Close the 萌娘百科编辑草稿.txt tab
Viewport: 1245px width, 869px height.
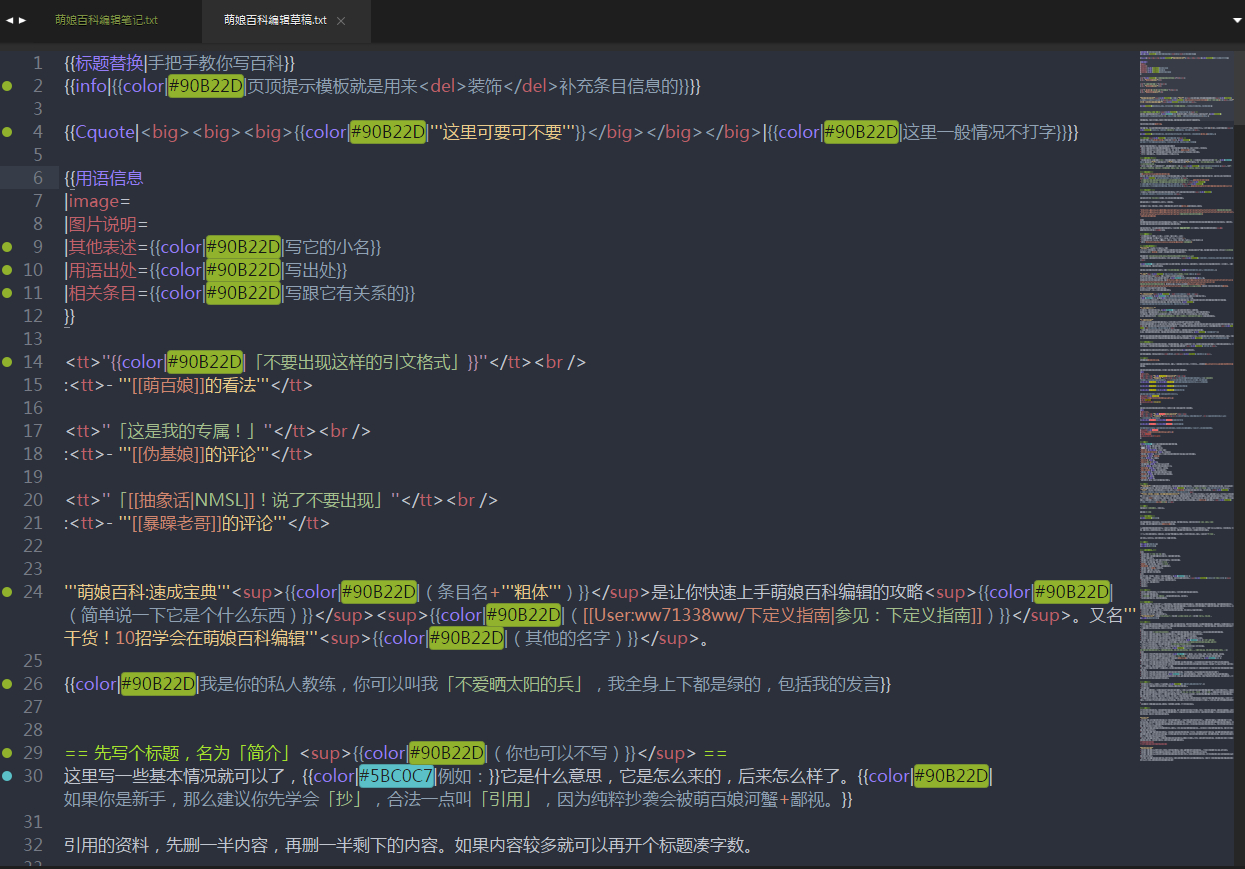point(341,21)
